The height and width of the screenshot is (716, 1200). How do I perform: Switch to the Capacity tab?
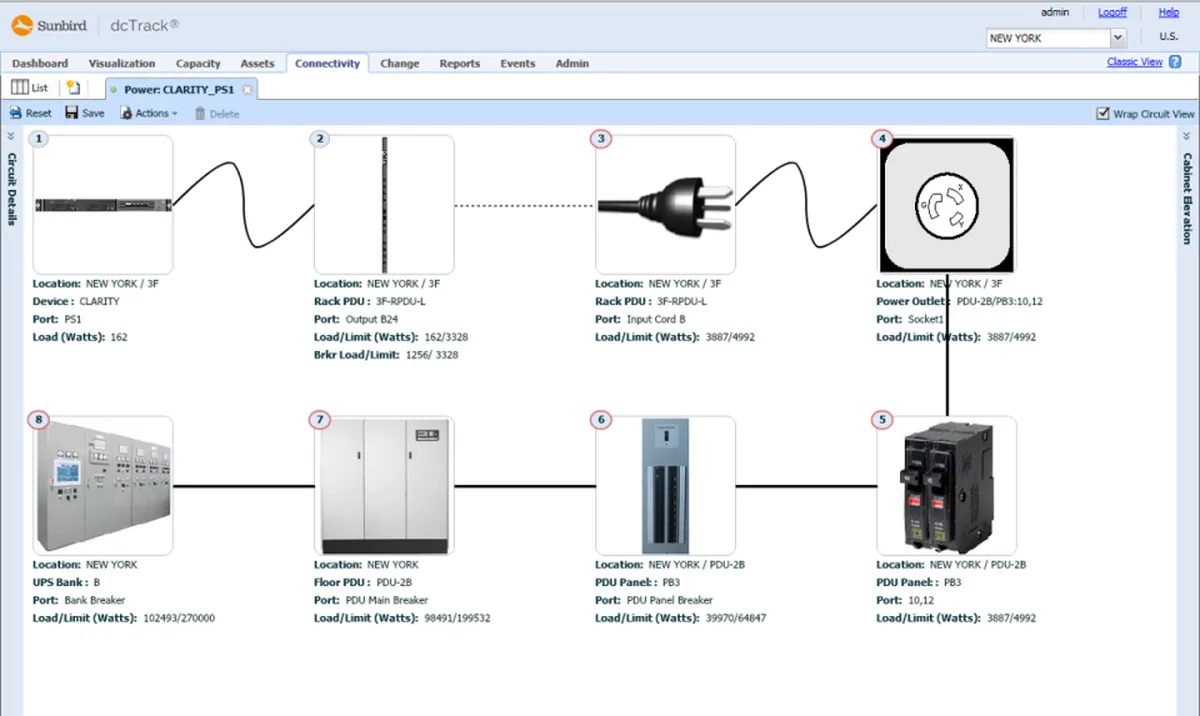(x=198, y=63)
